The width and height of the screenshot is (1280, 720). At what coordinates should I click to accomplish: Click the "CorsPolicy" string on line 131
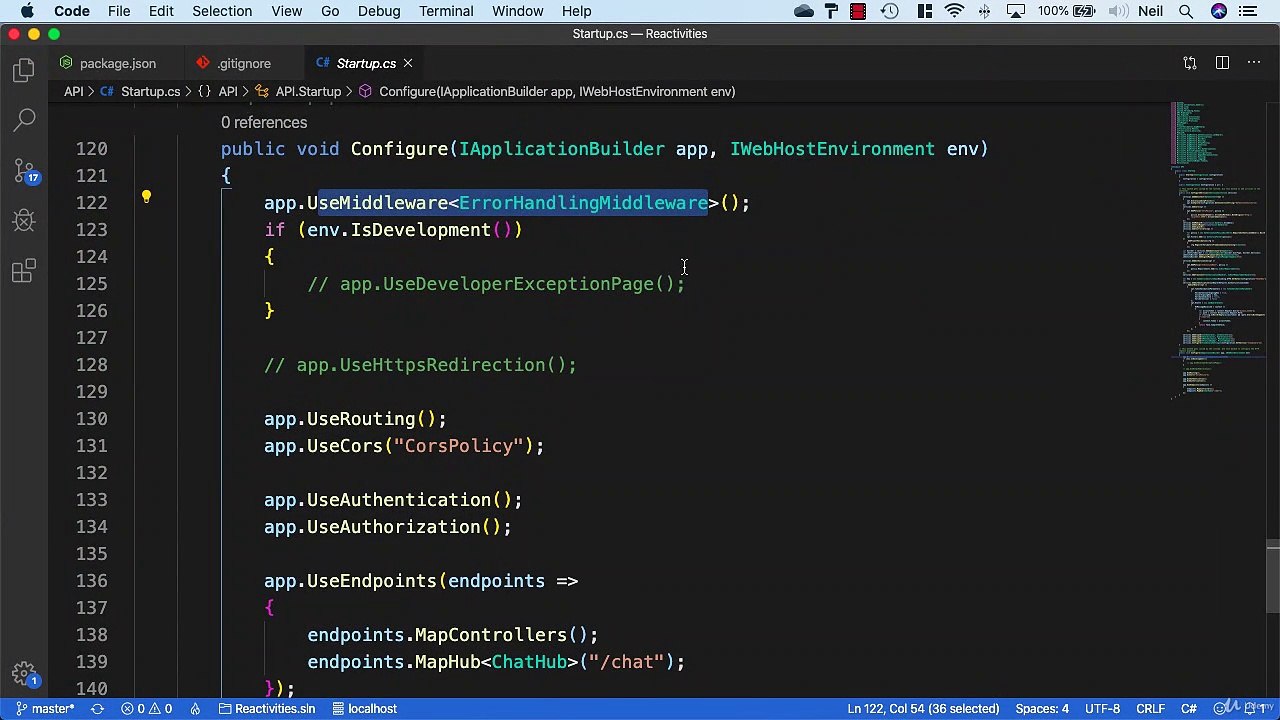[458, 446]
